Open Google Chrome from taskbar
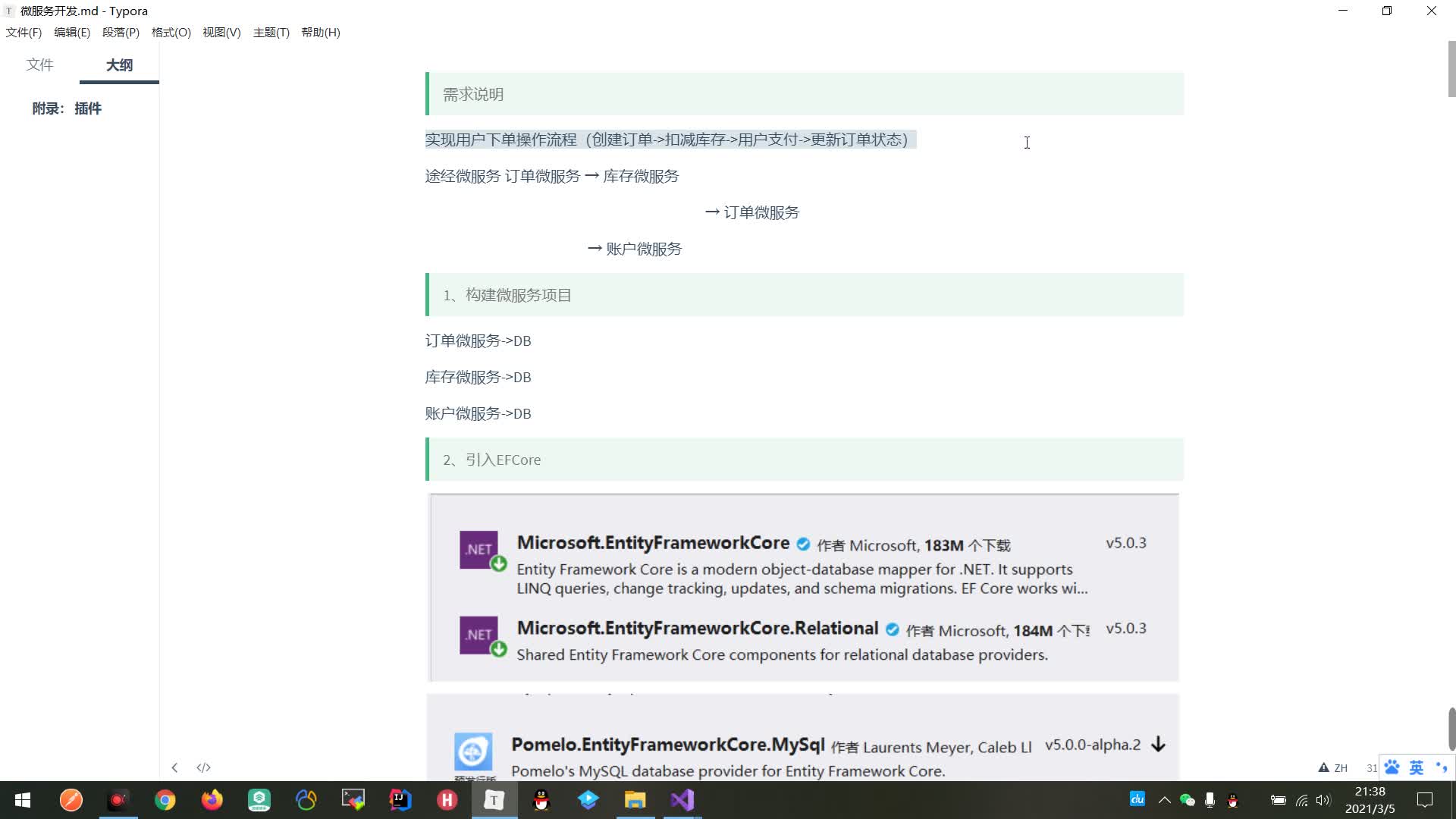The image size is (1456, 819). coord(165,800)
